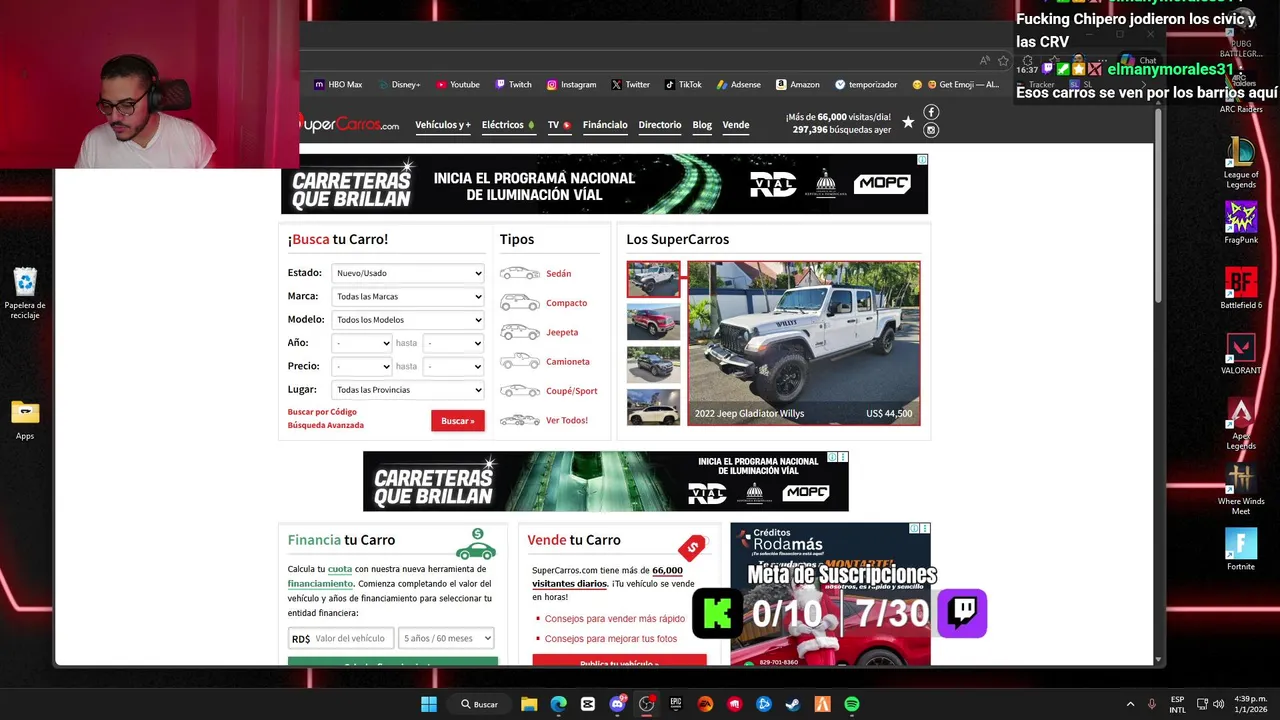Select the Sedán vehicle type
Screen dimensions: 1280x720
coord(536,273)
